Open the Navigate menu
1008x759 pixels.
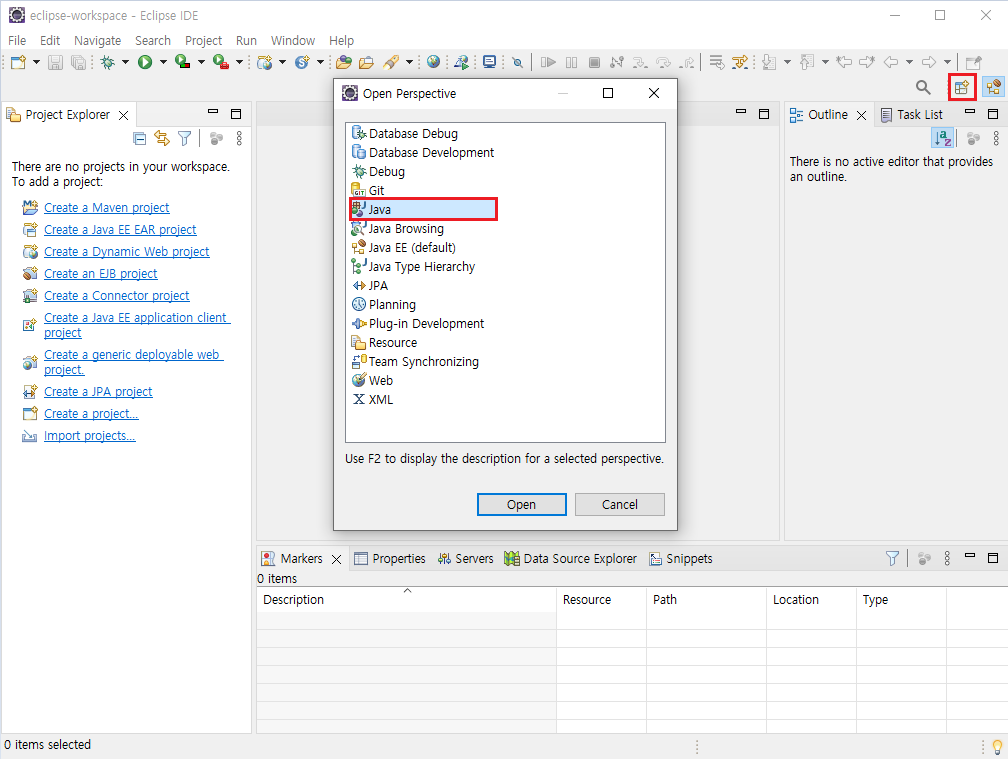(x=98, y=40)
